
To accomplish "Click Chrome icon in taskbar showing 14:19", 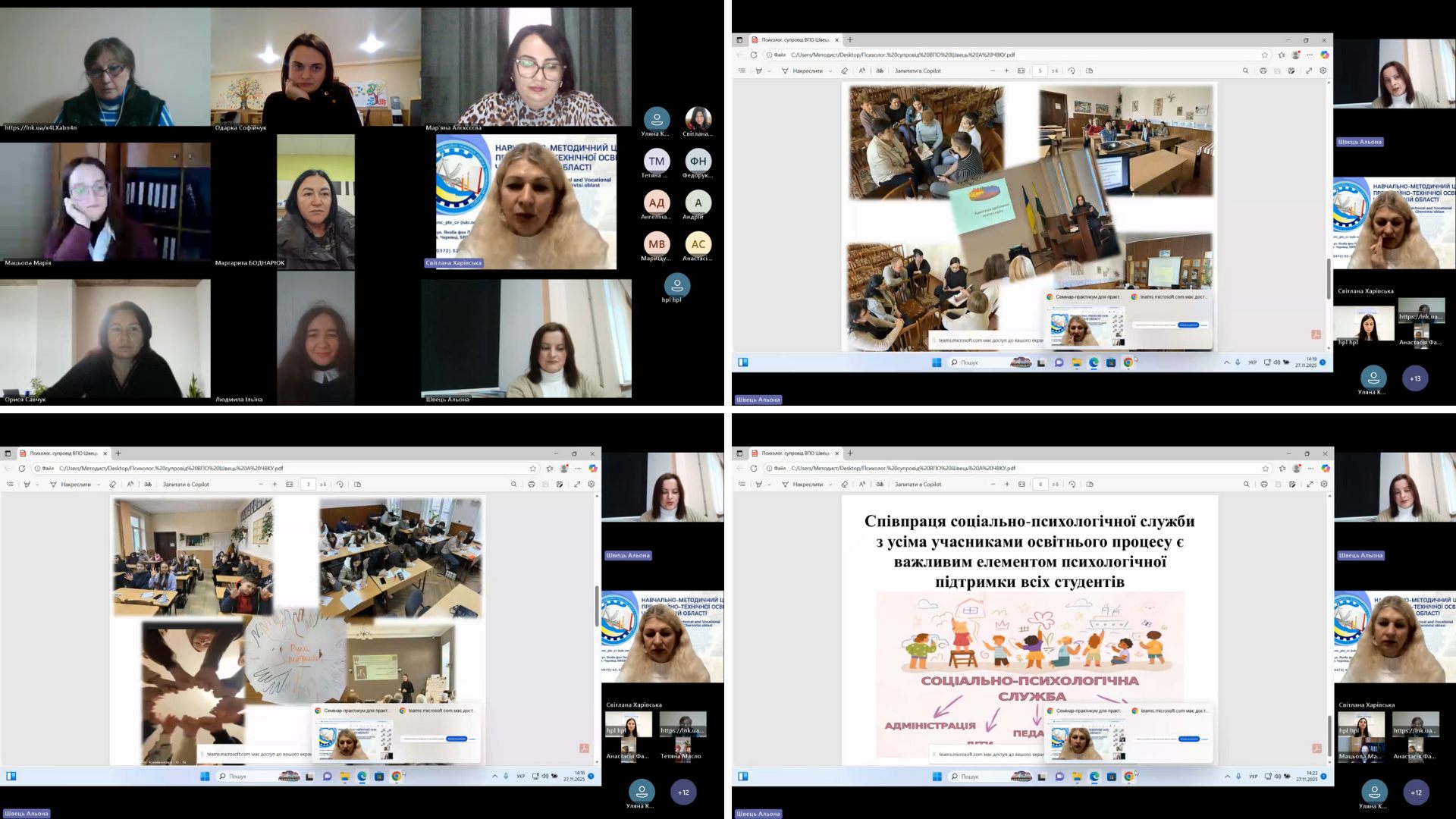I will (1128, 362).
